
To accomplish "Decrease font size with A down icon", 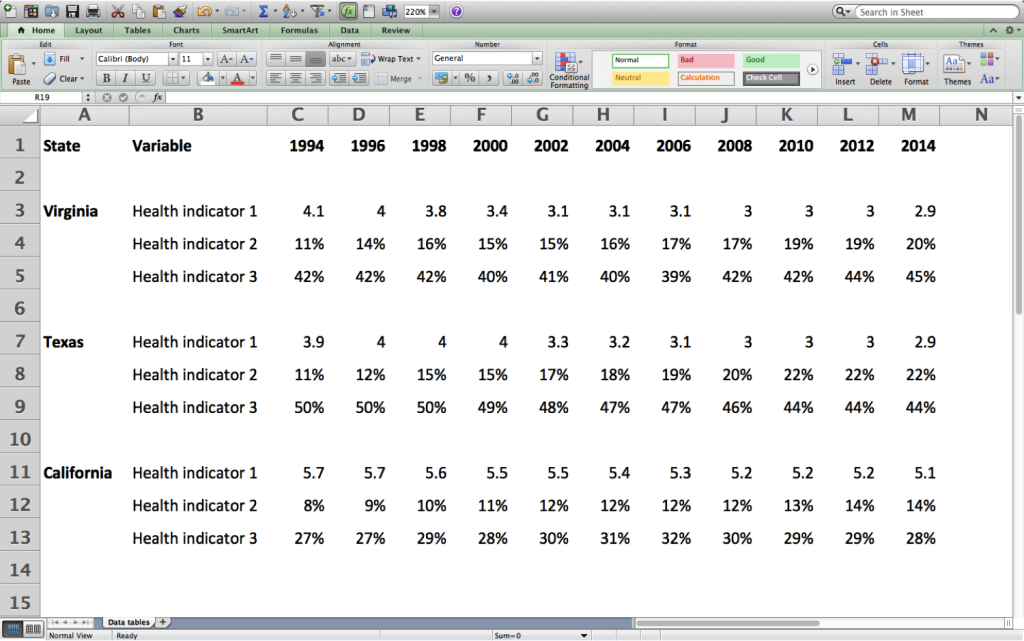I will 246,59.
